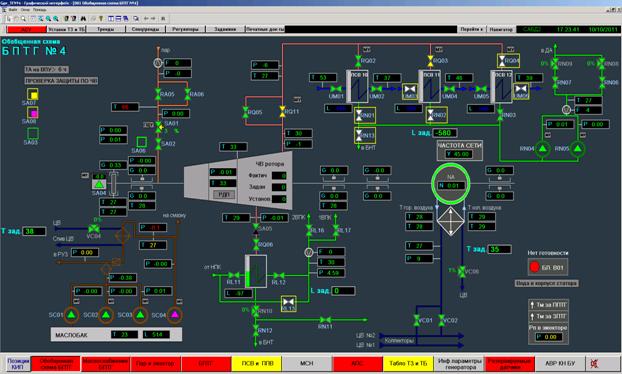Click the binoculars search icon in toolbar
This screenshot has height=374, width=622.
pyautogui.click(x=83, y=18)
